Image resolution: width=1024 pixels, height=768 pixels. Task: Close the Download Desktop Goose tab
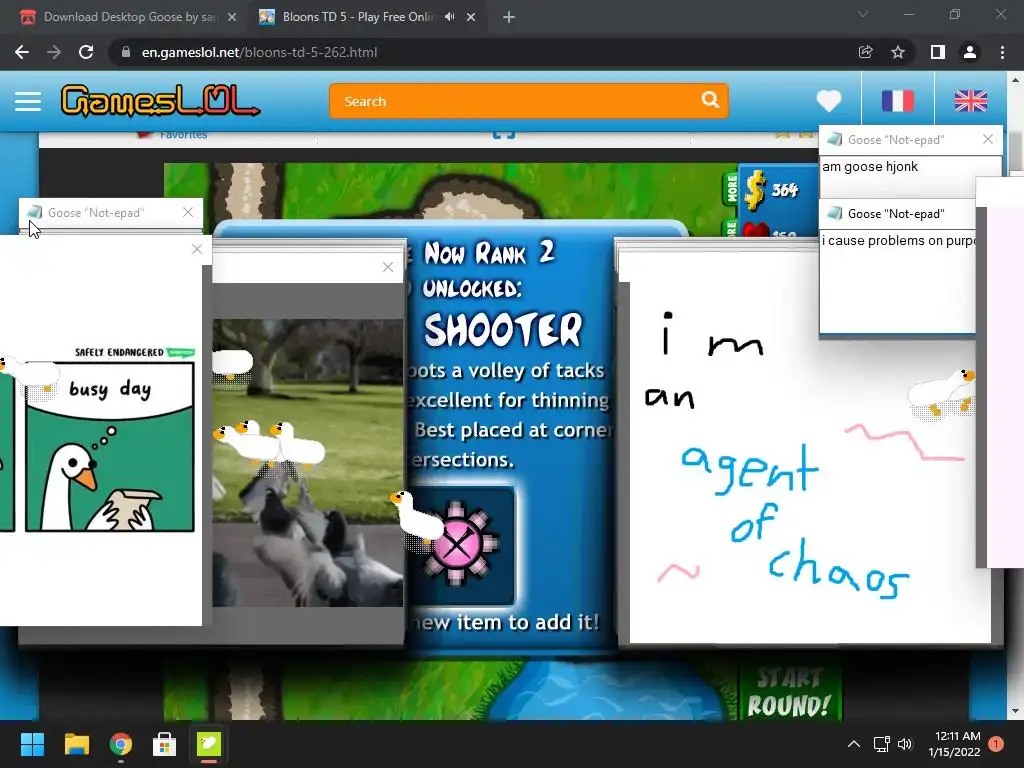pos(232,17)
